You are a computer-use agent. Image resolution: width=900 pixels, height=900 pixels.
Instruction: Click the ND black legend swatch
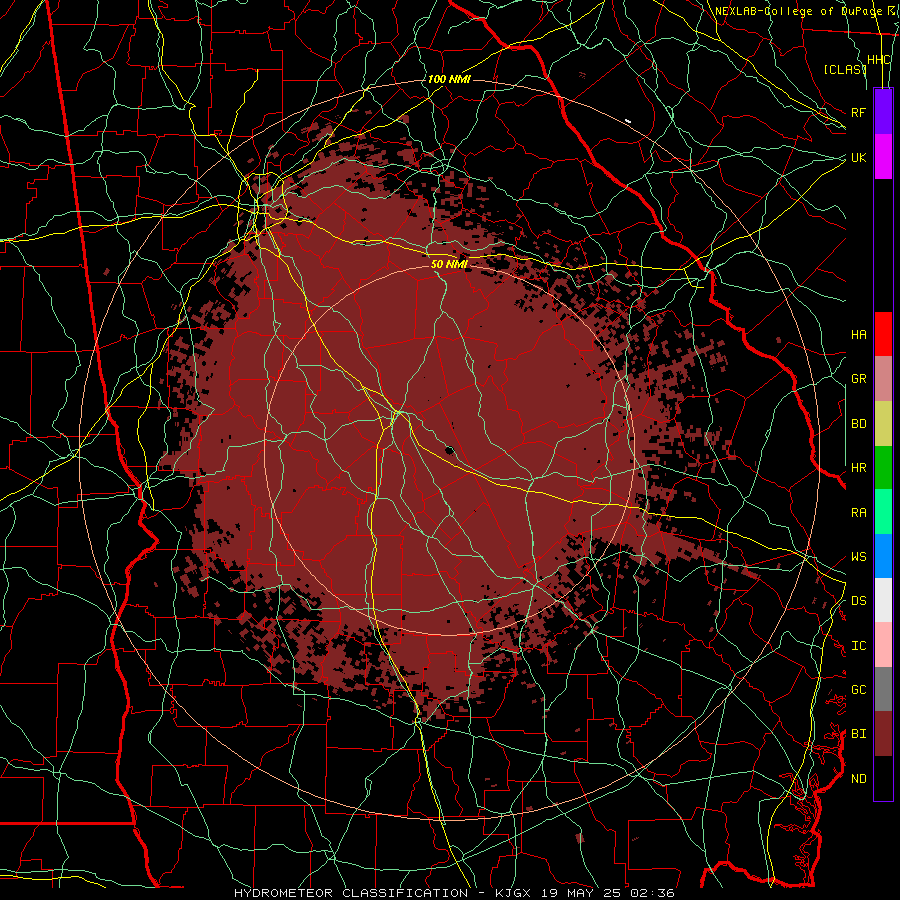[883, 778]
